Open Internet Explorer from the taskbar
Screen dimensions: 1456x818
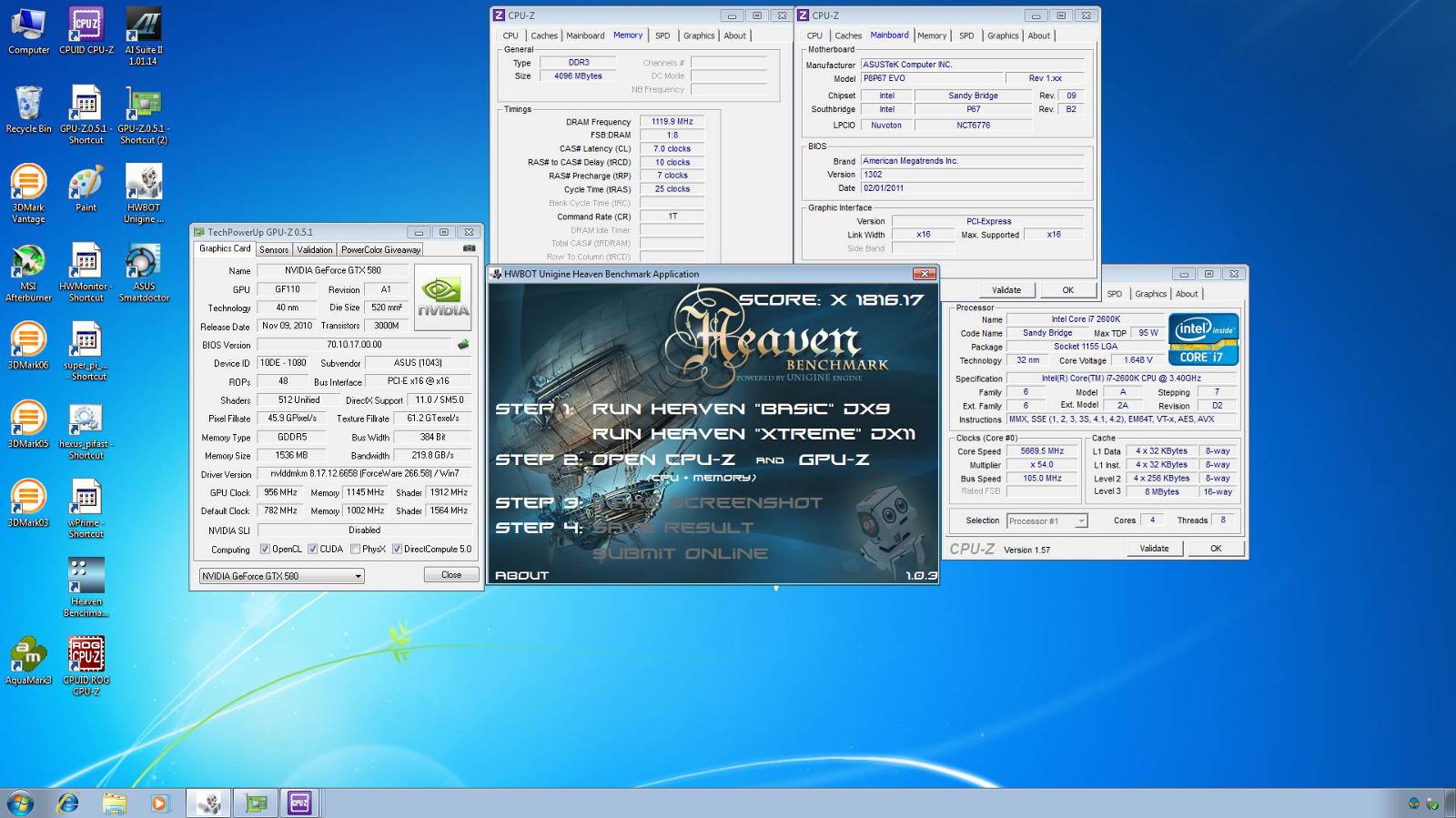point(68,803)
